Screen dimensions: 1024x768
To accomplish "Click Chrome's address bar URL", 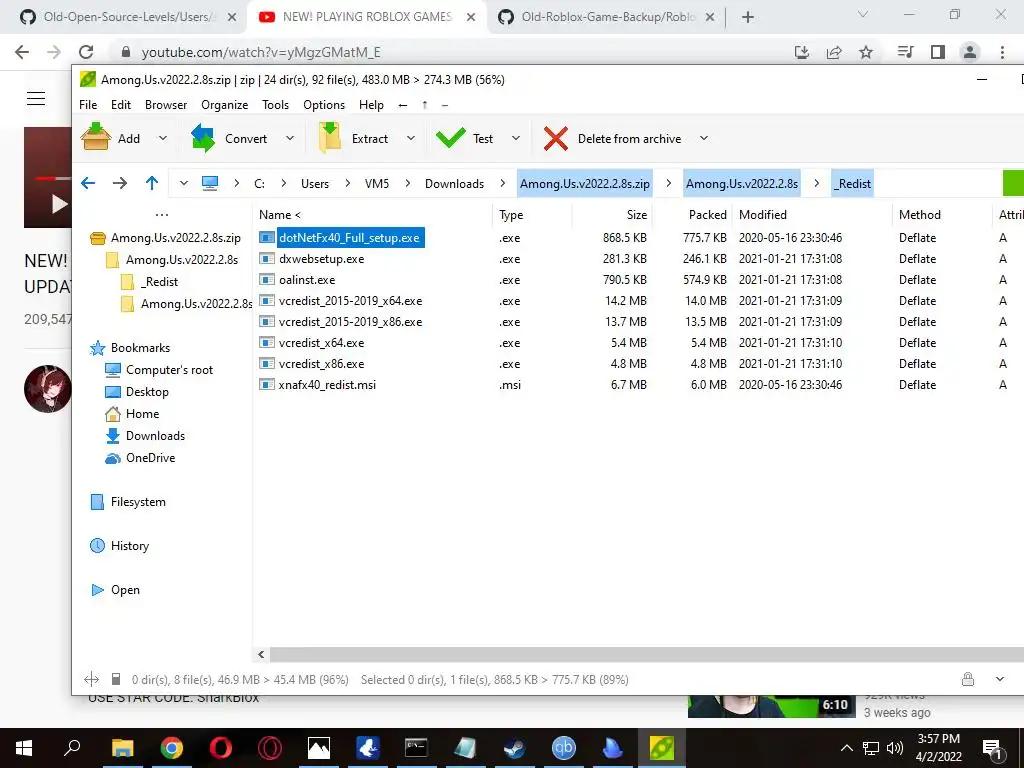I will pyautogui.click(x=261, y=52).
